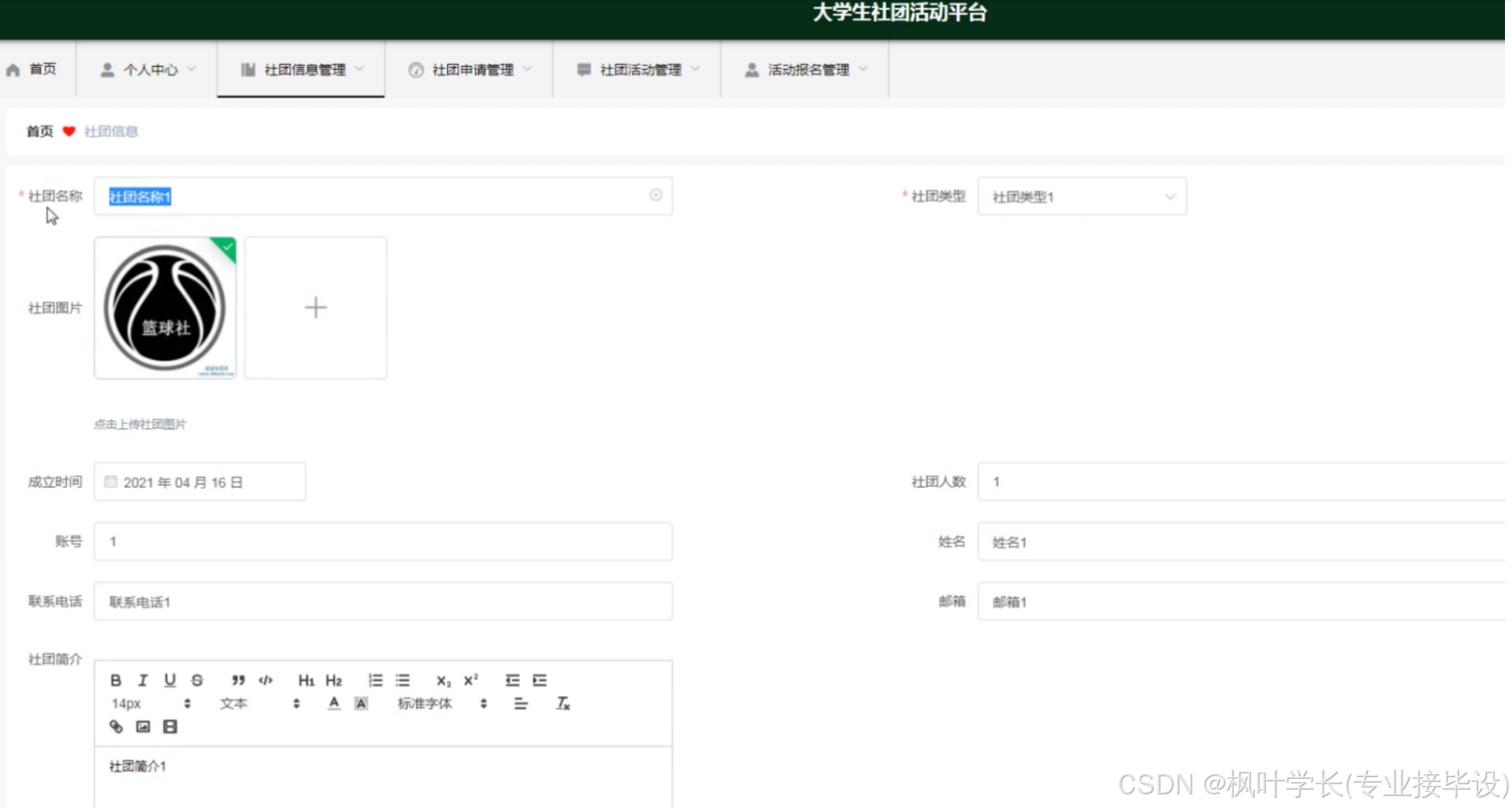Clear text formatting with Tx icon
Viewport: 1512px width, 809px height.
[562, 704]
